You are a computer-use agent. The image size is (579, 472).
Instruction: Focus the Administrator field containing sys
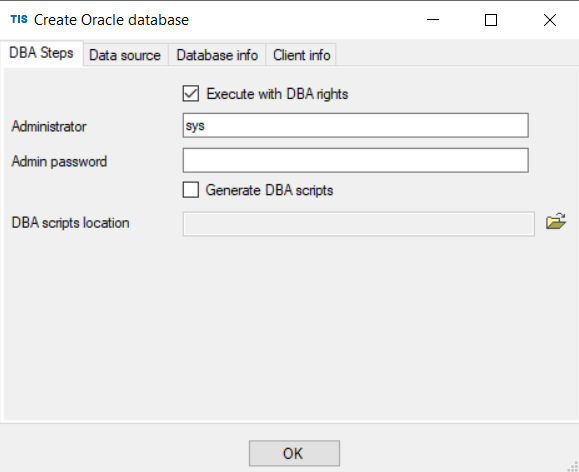click(356, 126)
